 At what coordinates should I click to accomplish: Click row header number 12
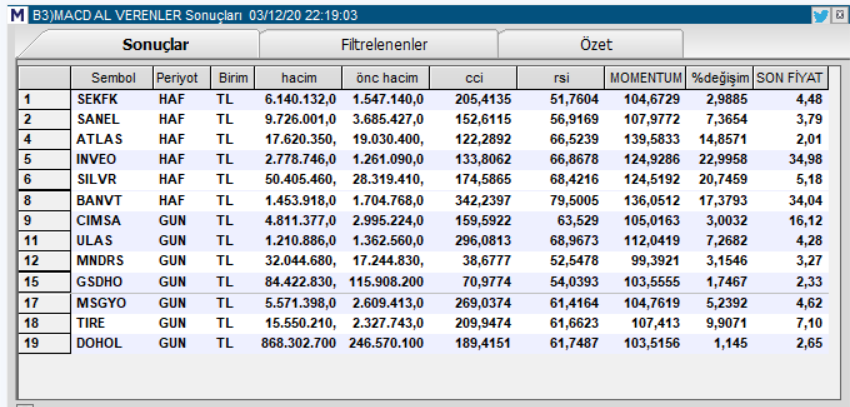click(44, 261)
